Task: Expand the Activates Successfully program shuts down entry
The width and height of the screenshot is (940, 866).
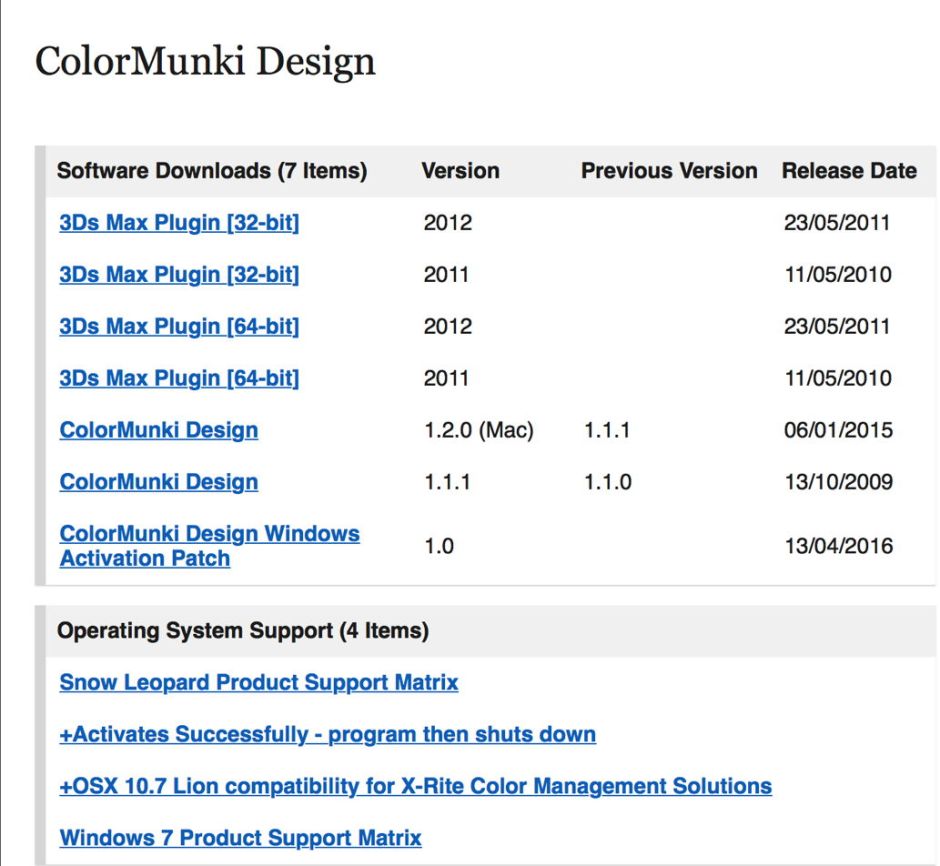Action: pyautogui.click(x=327, y=734)
